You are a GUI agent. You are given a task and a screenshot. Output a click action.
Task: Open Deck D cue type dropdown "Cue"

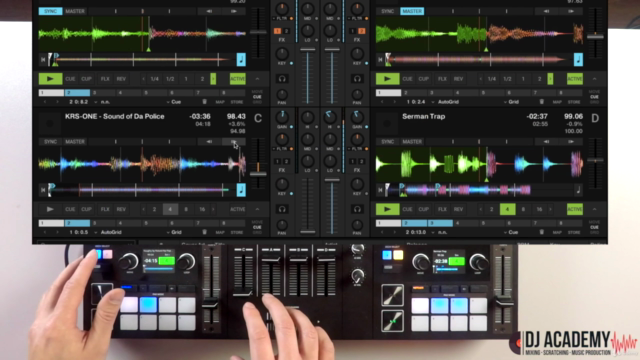coord(511,232)
